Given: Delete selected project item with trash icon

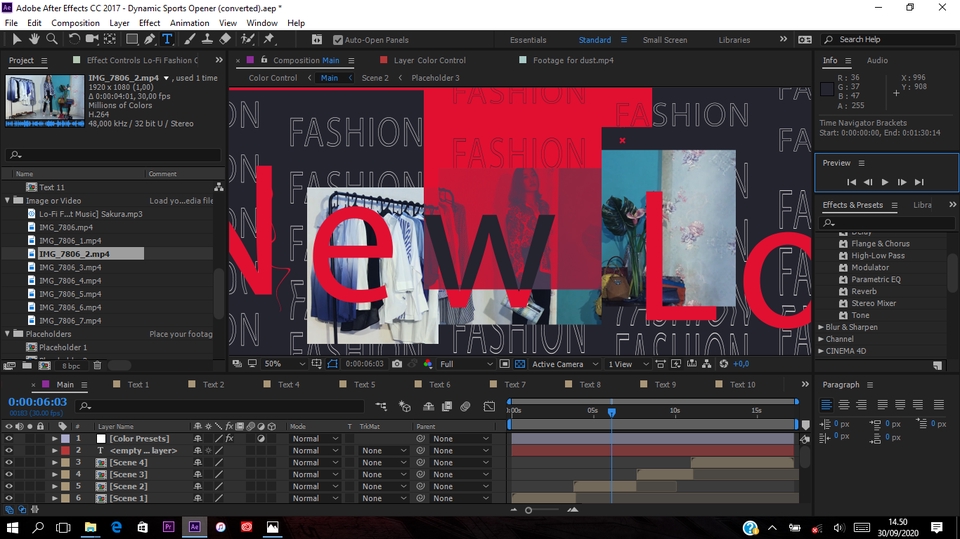Looking at the screenshot, I should (x=97, y=366).
